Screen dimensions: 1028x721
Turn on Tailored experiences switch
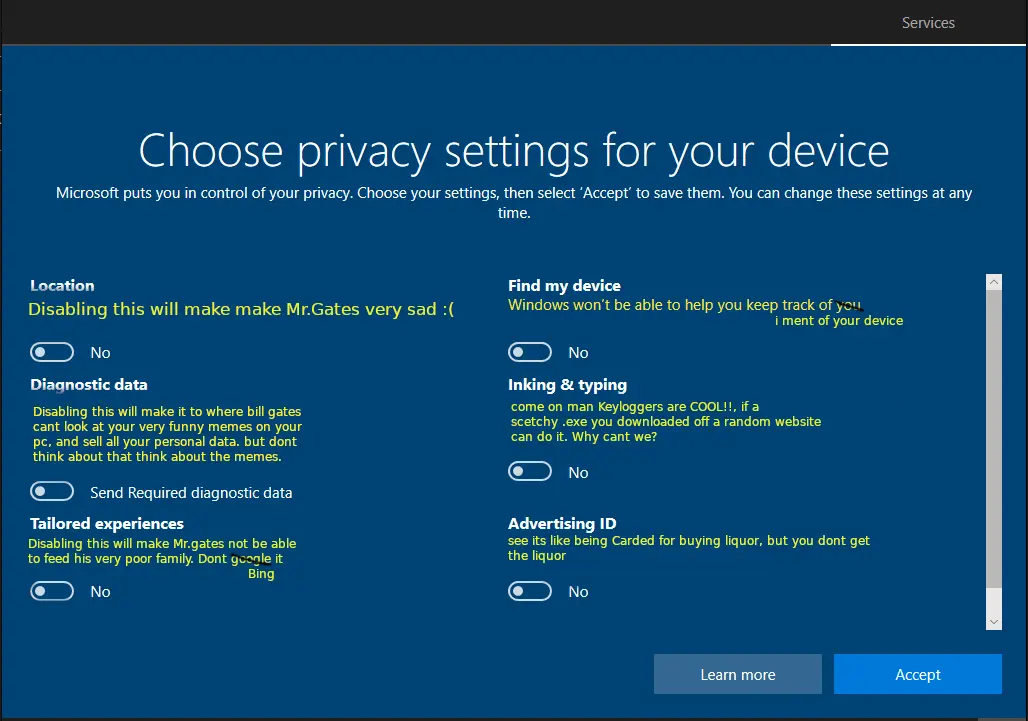(x=52, y=591)
